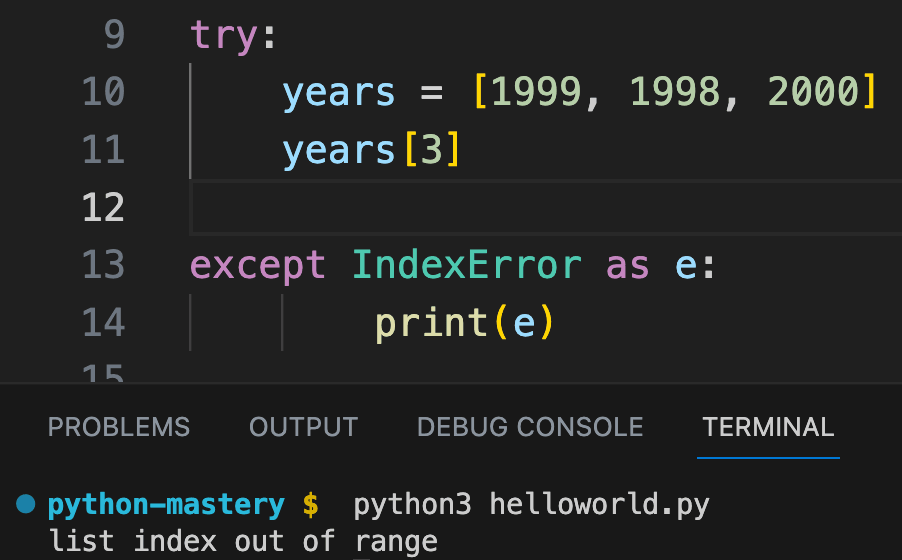Click line number 9 in the gutter

(x=114, y=35)
